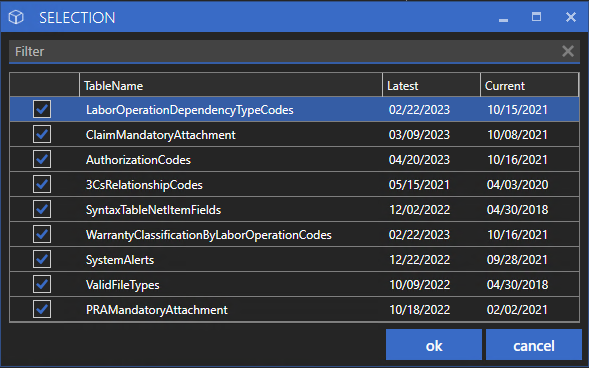Uncheck WarrantyClassificationByLaborOperationCodes checkbox
The height and width of the screenshot is (368, 589).
click(x=42, y=234)
